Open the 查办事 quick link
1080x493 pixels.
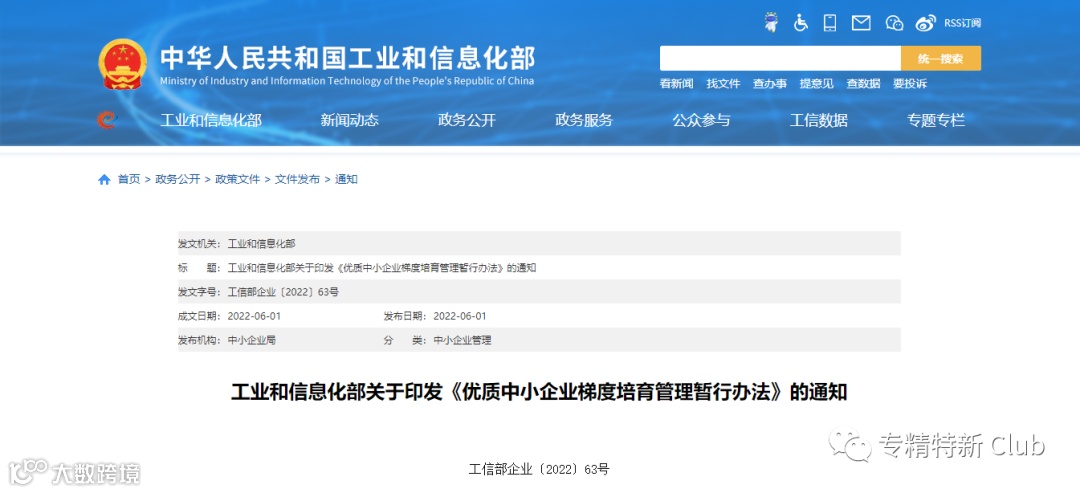coord(770,84)
